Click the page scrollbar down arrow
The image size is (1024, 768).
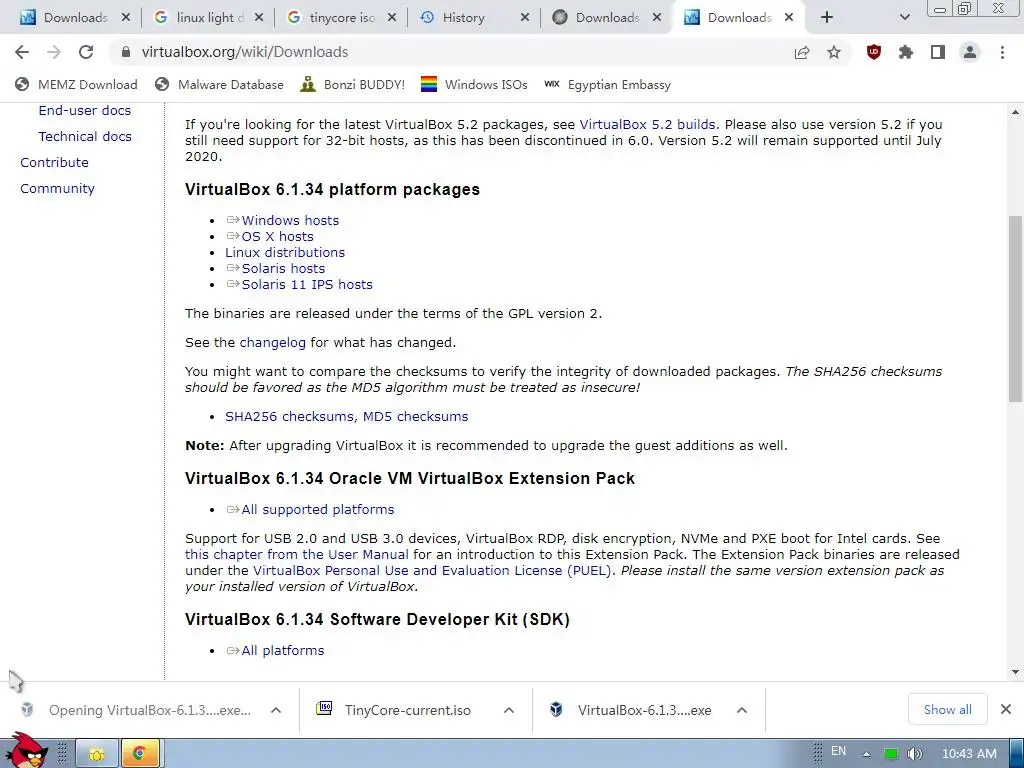click(1016, 672)
